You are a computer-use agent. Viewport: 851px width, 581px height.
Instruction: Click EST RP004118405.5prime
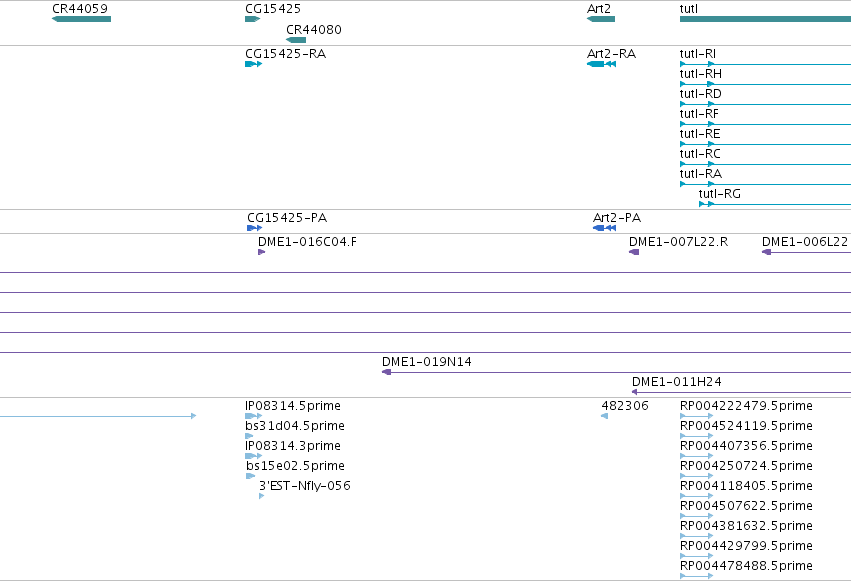click(697, 496)
